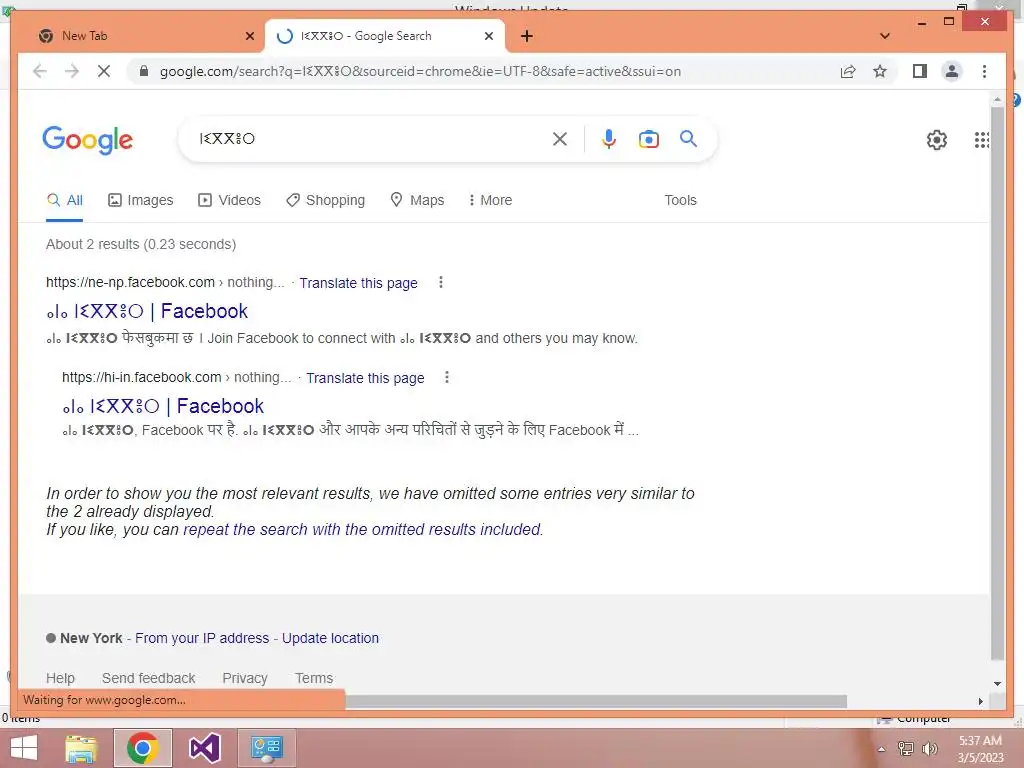Close the New Tab tab

click(249, 36)
